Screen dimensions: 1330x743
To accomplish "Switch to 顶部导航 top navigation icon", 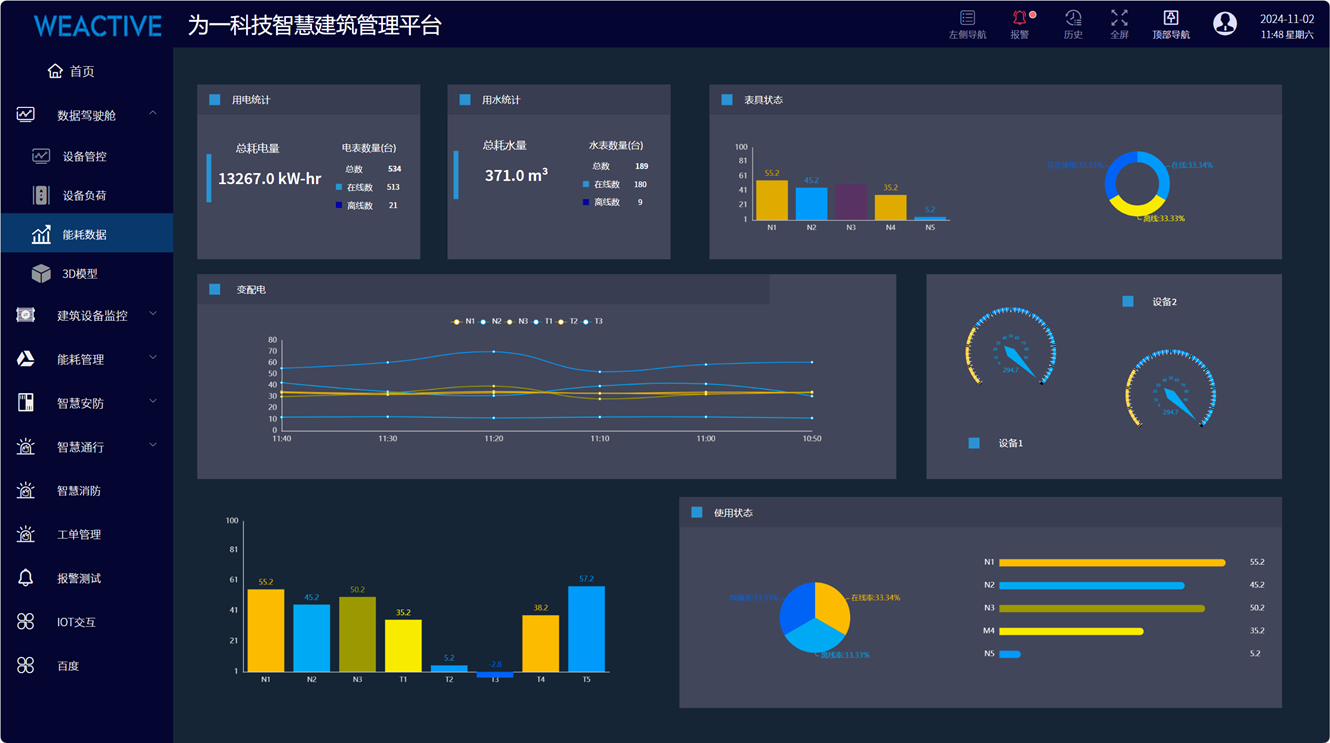I will pyautogui.click(x=1170, y=19).
